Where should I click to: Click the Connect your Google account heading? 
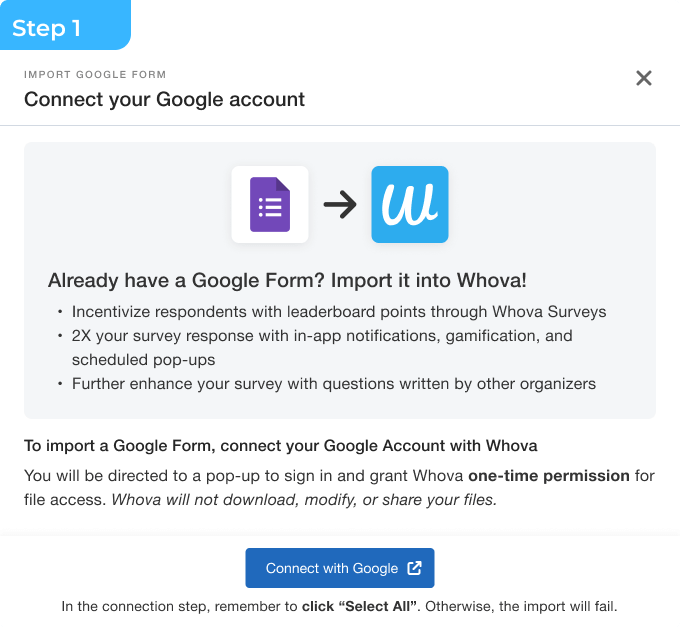click(164, 99)
